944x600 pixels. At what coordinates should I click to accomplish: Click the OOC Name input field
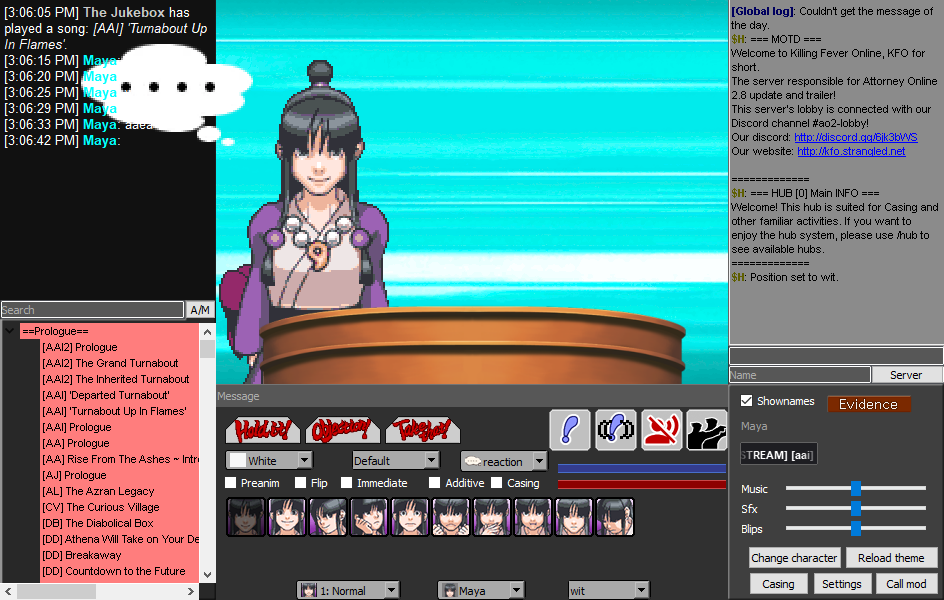[x=800, y=375]
